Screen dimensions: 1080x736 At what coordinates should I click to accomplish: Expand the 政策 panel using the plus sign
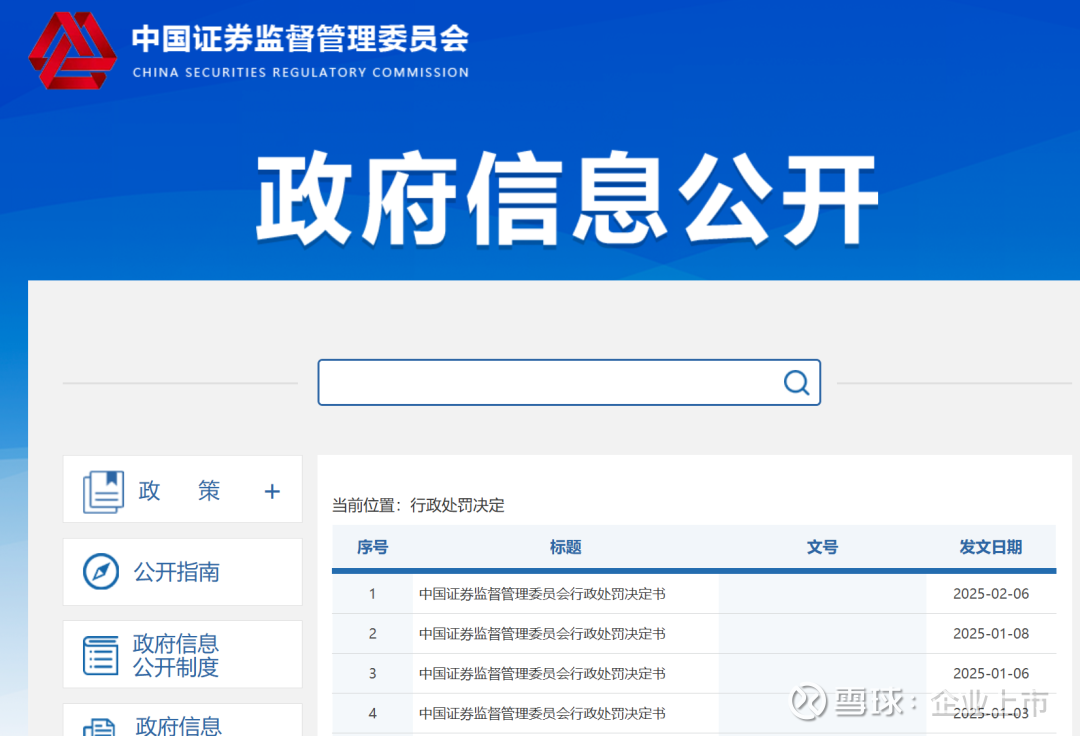(x=271, y=490)
